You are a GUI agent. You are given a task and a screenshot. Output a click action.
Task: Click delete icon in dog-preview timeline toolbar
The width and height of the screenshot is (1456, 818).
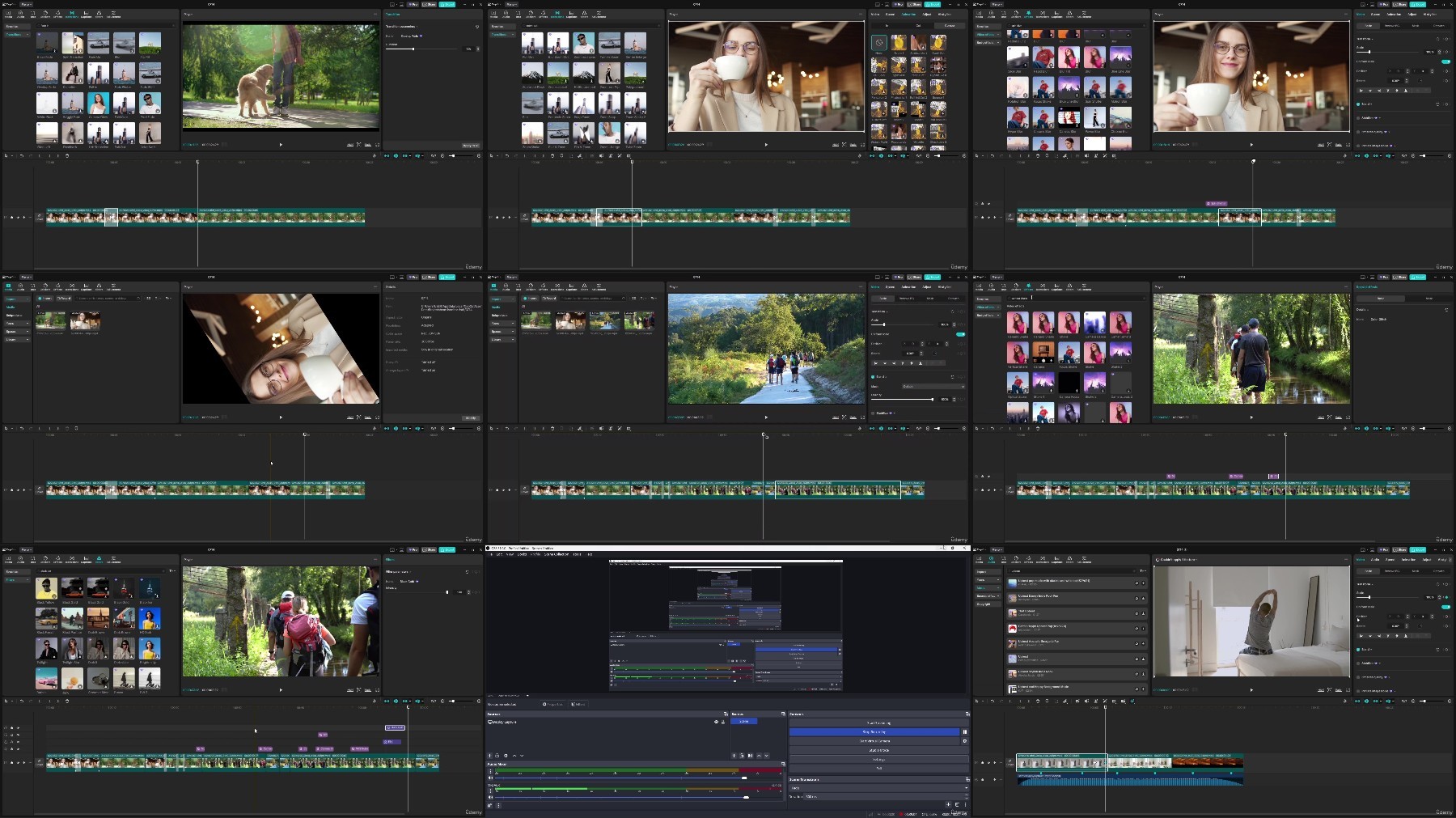[67, 155]
